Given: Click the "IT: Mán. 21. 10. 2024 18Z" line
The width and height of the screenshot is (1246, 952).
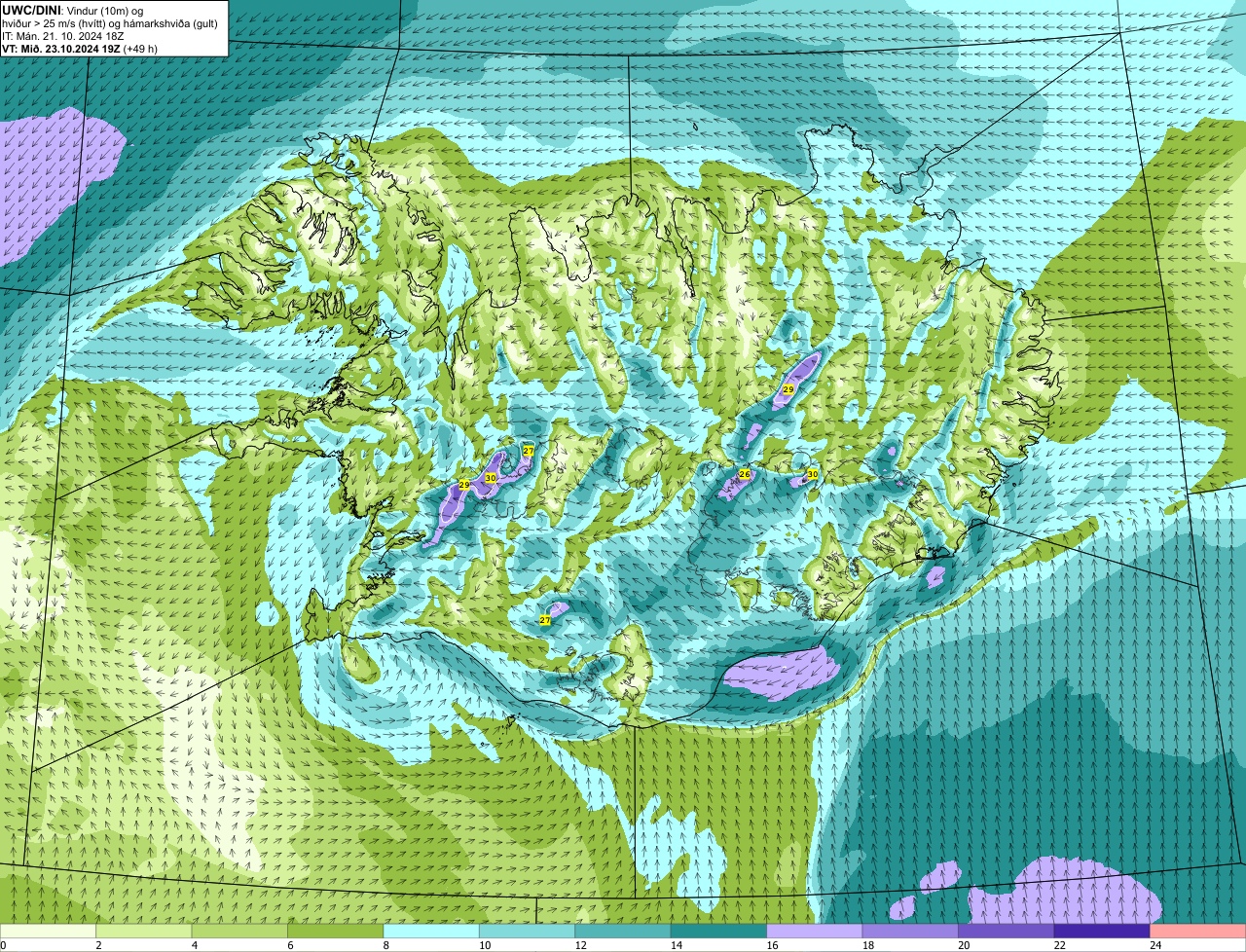Looking at the screenshot, I should tap(63, 35).
